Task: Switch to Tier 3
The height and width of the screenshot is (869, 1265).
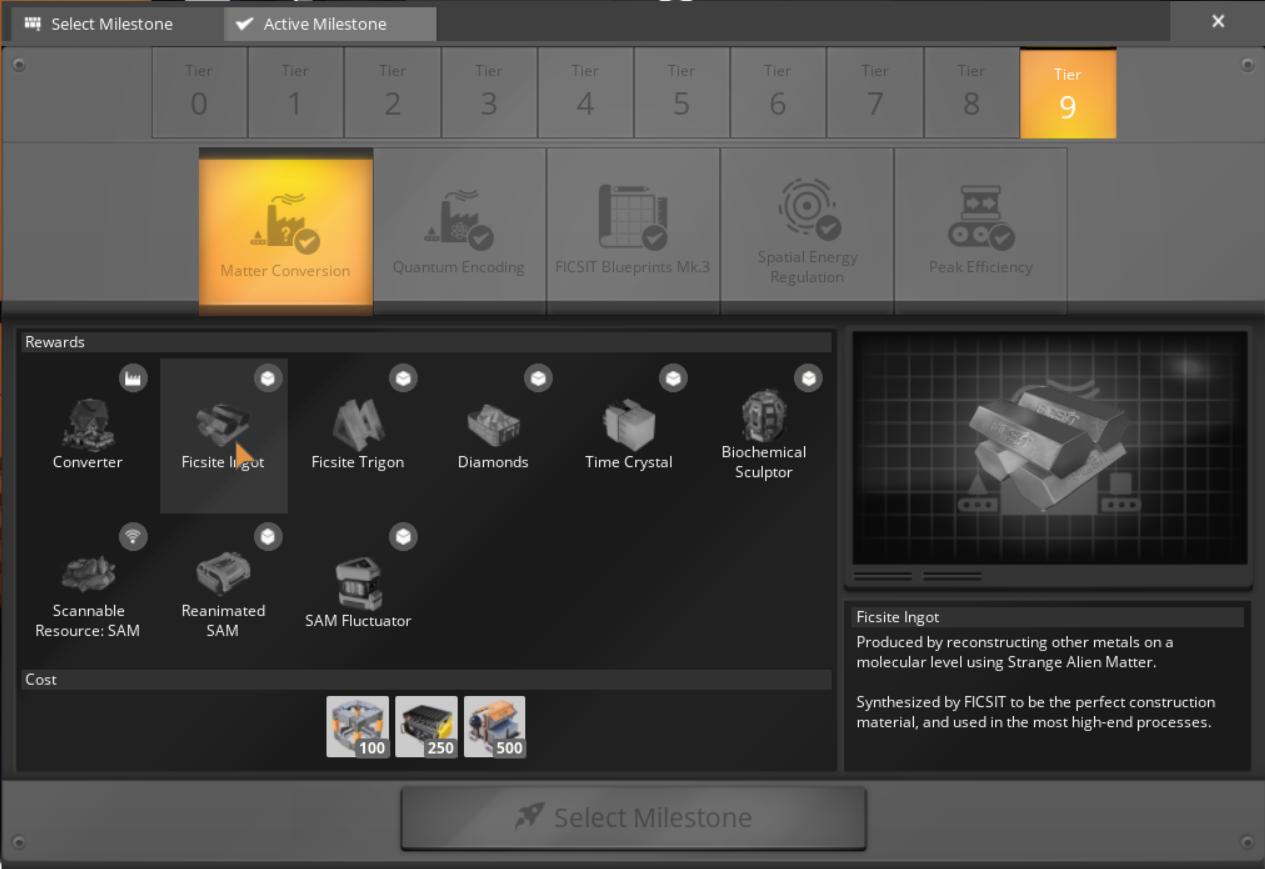Action: point(488,93)
